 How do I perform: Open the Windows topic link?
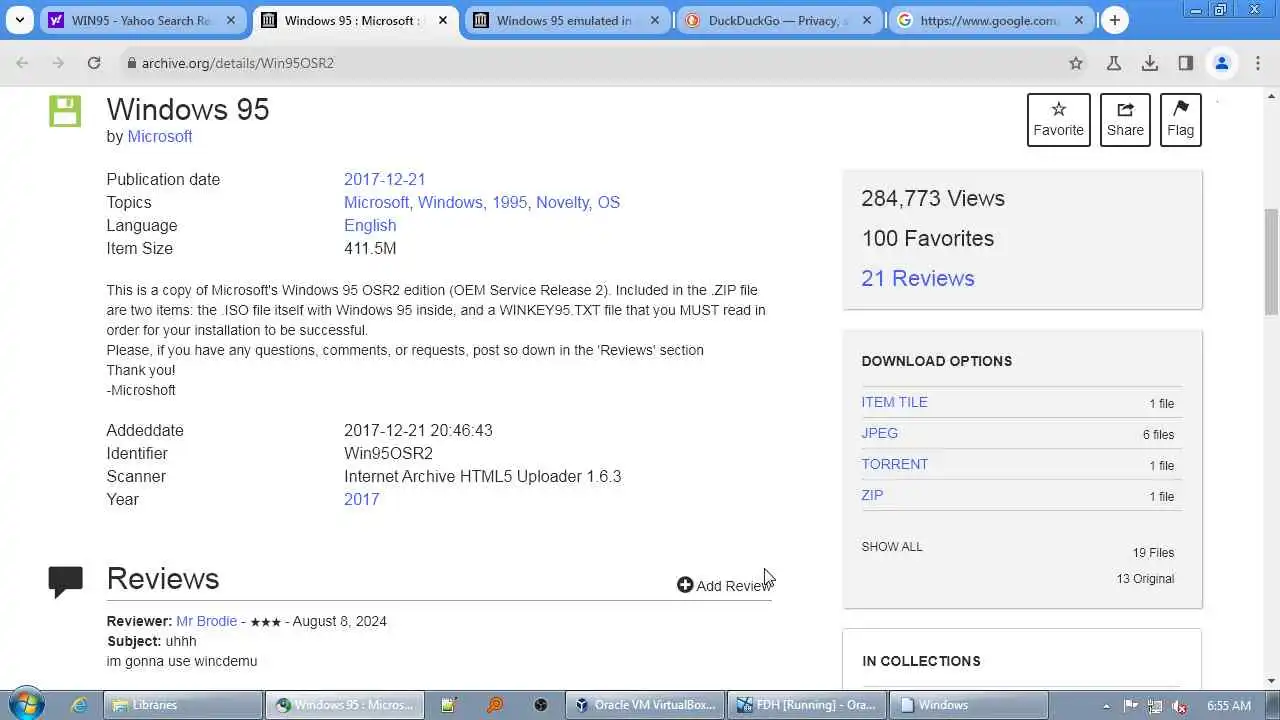coord(451,202)
